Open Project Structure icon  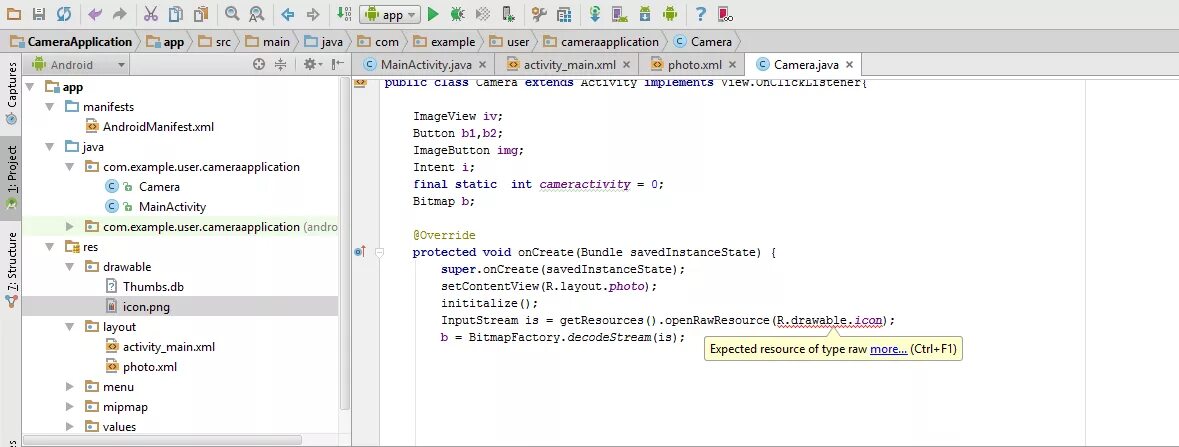click(x=563, y=14)
